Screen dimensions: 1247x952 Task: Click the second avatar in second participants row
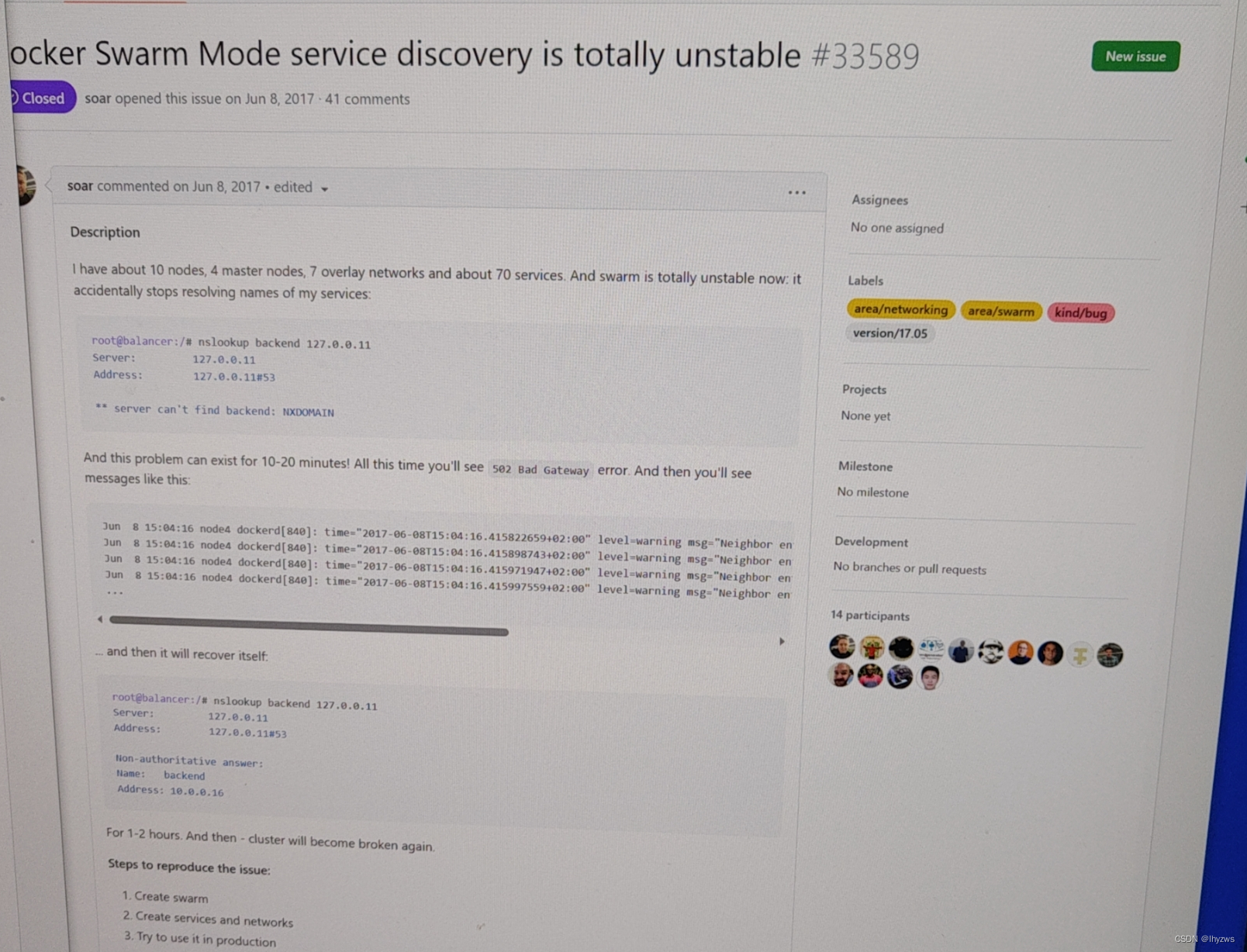tap(870, 676)
